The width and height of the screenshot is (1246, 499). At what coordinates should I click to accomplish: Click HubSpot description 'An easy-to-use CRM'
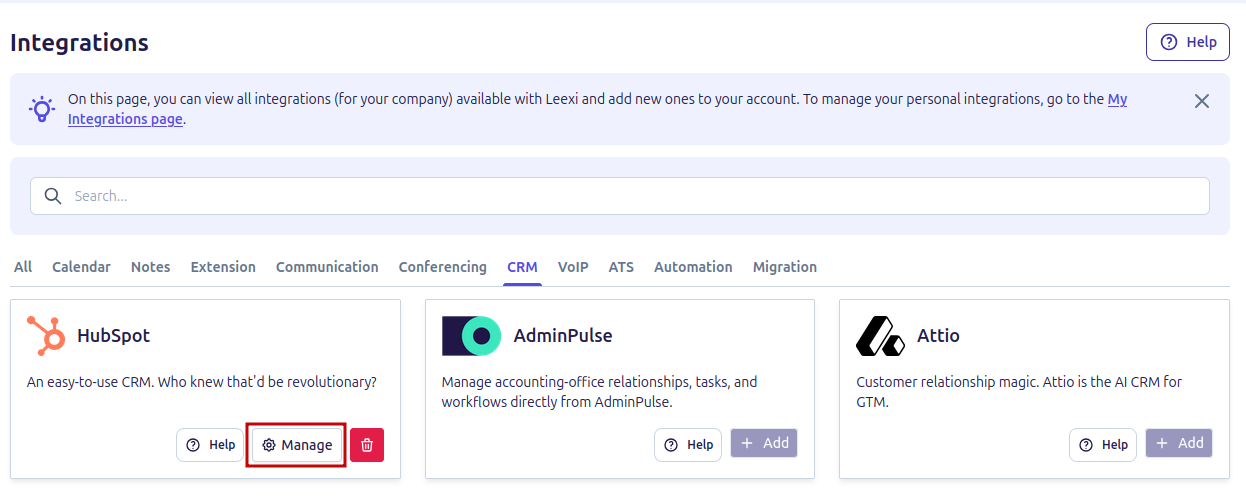[x=201, y=382]
